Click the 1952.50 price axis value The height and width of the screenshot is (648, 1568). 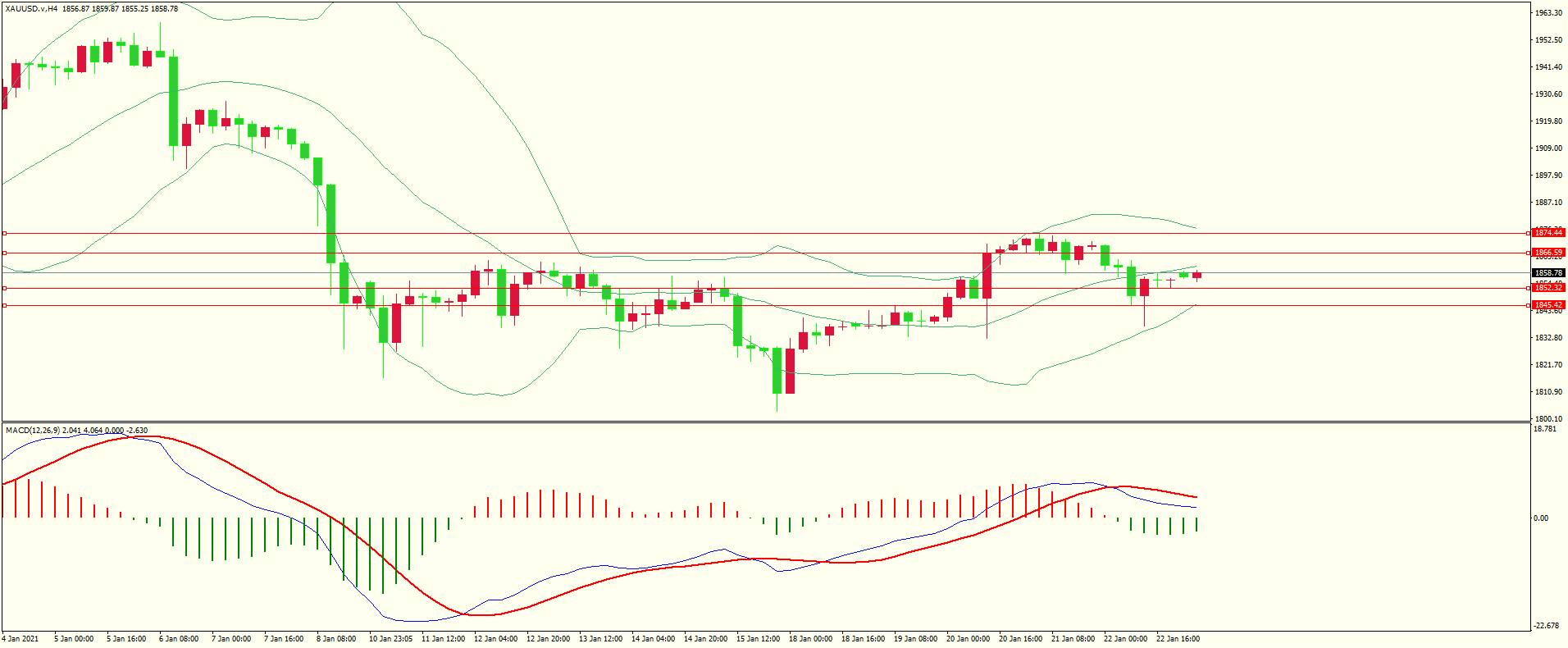(x=1548, y=40)
